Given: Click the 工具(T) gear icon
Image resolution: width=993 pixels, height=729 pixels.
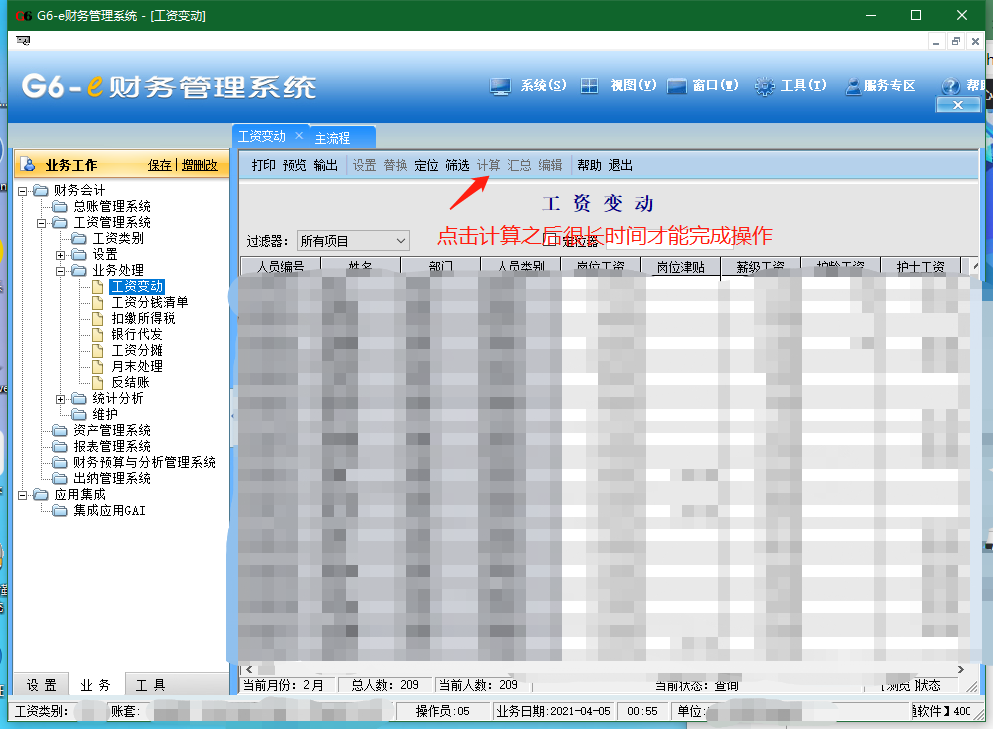Looking at the screenshot, I should [x=764, y=86].
